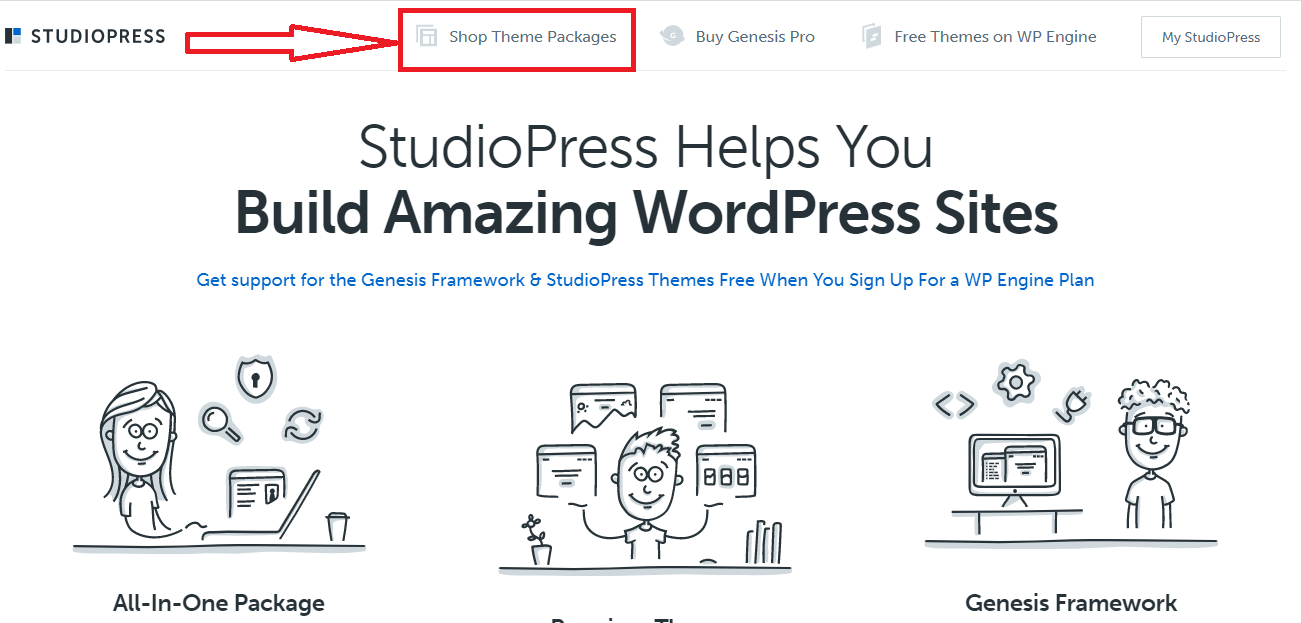Click the My StudioPress button
This screenshot has width=1301, height=623.
[1210, 37]
